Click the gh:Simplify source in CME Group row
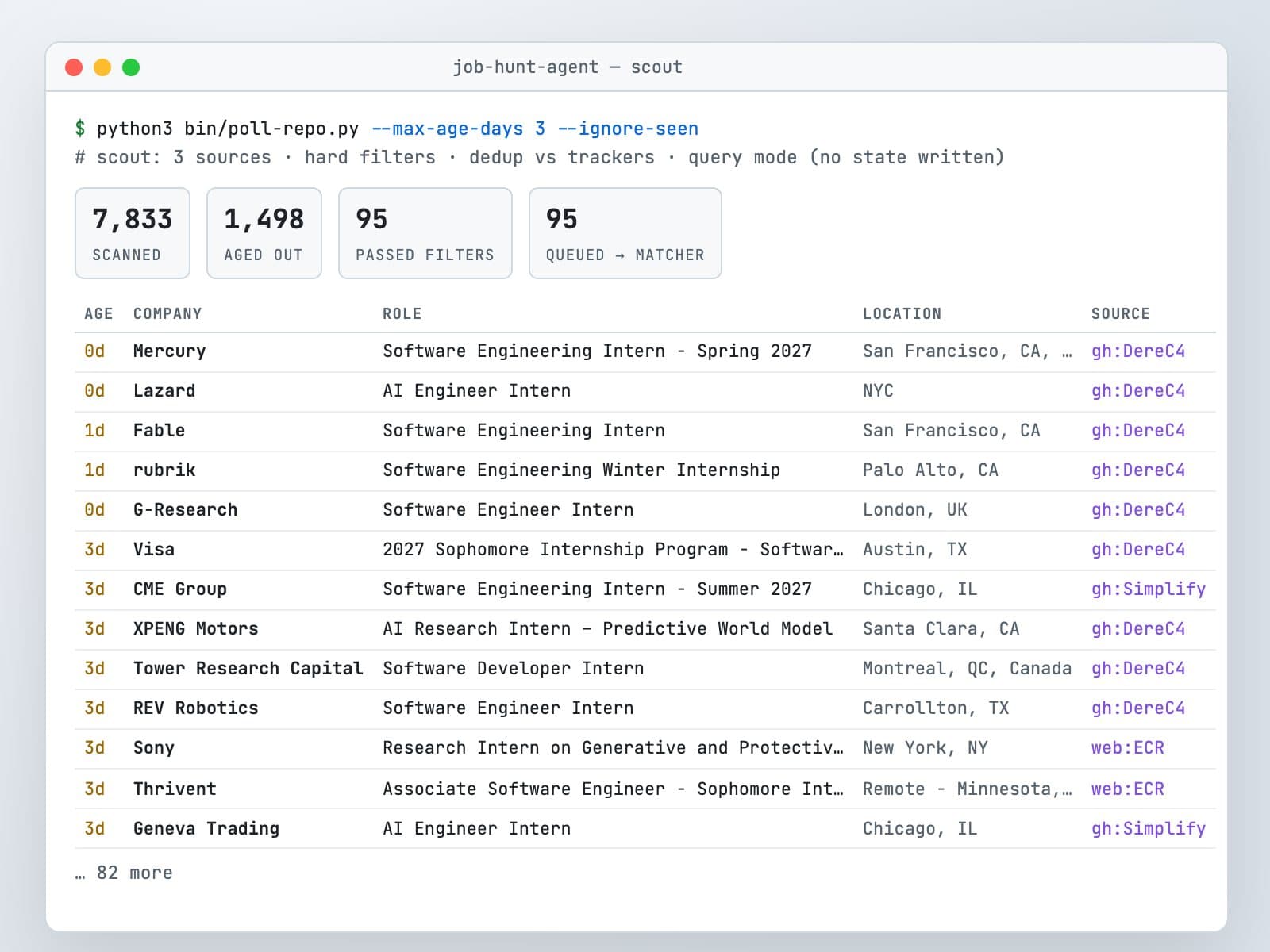 pyautogui.click(x=1149, y=589)
